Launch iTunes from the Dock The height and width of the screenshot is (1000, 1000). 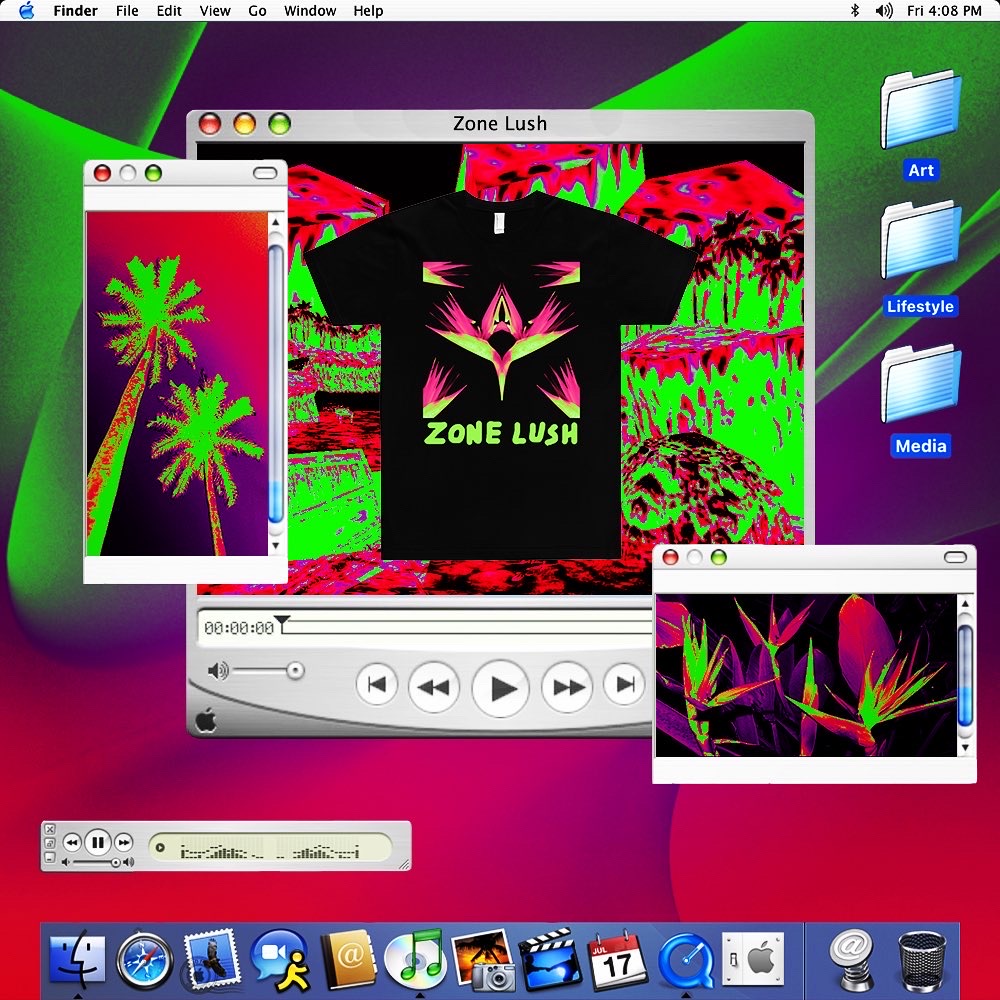pyautogui.click(x=415, y=959)
